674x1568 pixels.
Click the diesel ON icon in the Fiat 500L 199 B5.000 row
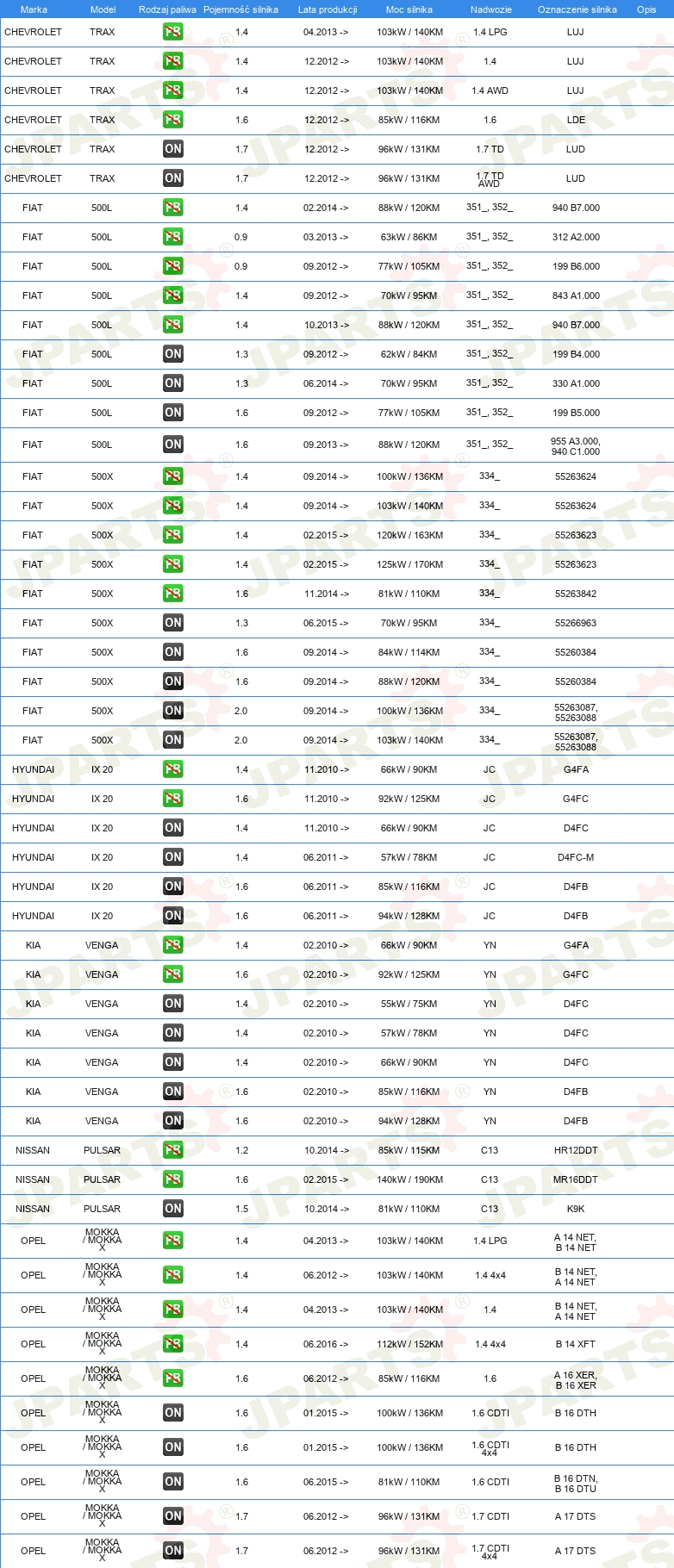[173, 413]
